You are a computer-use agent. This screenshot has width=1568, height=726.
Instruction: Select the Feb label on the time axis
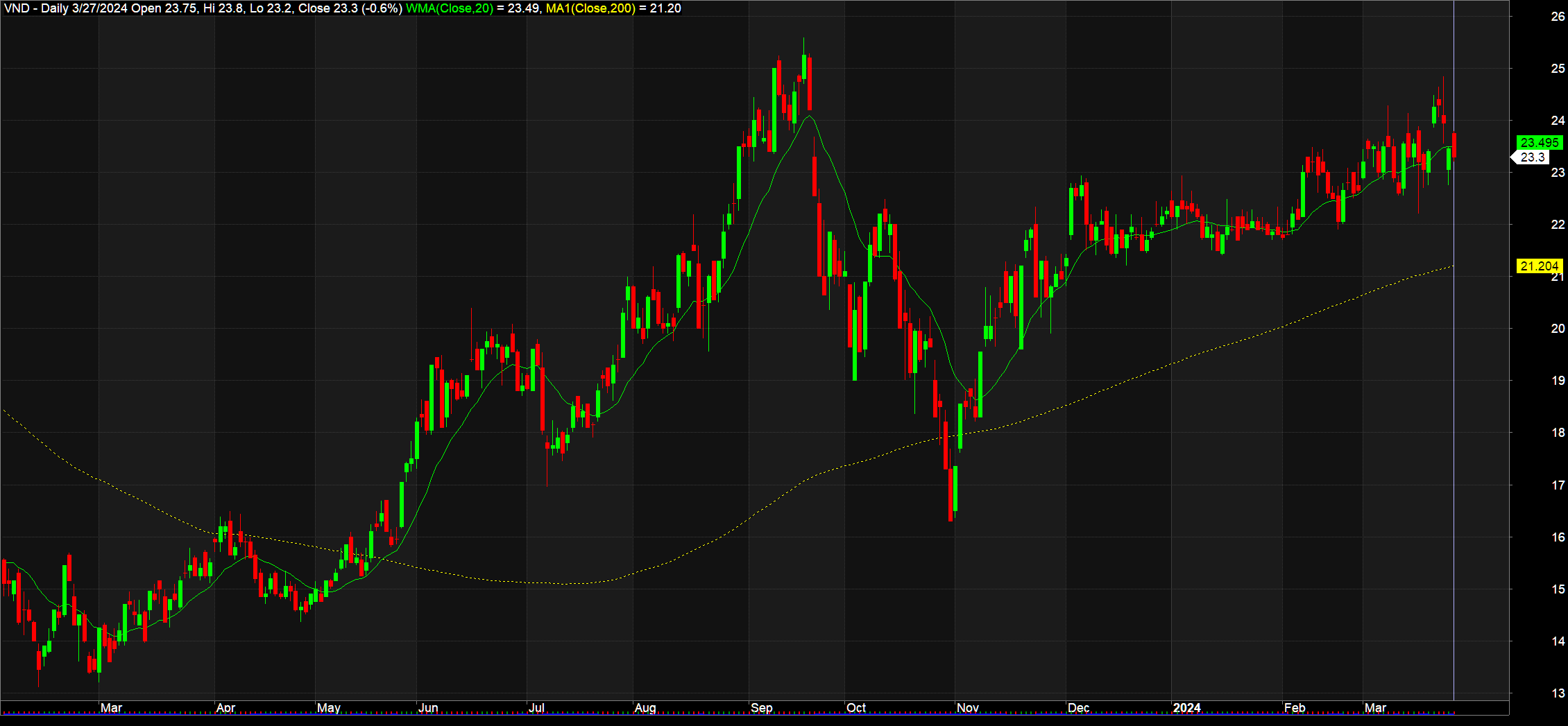[1295, 708]
